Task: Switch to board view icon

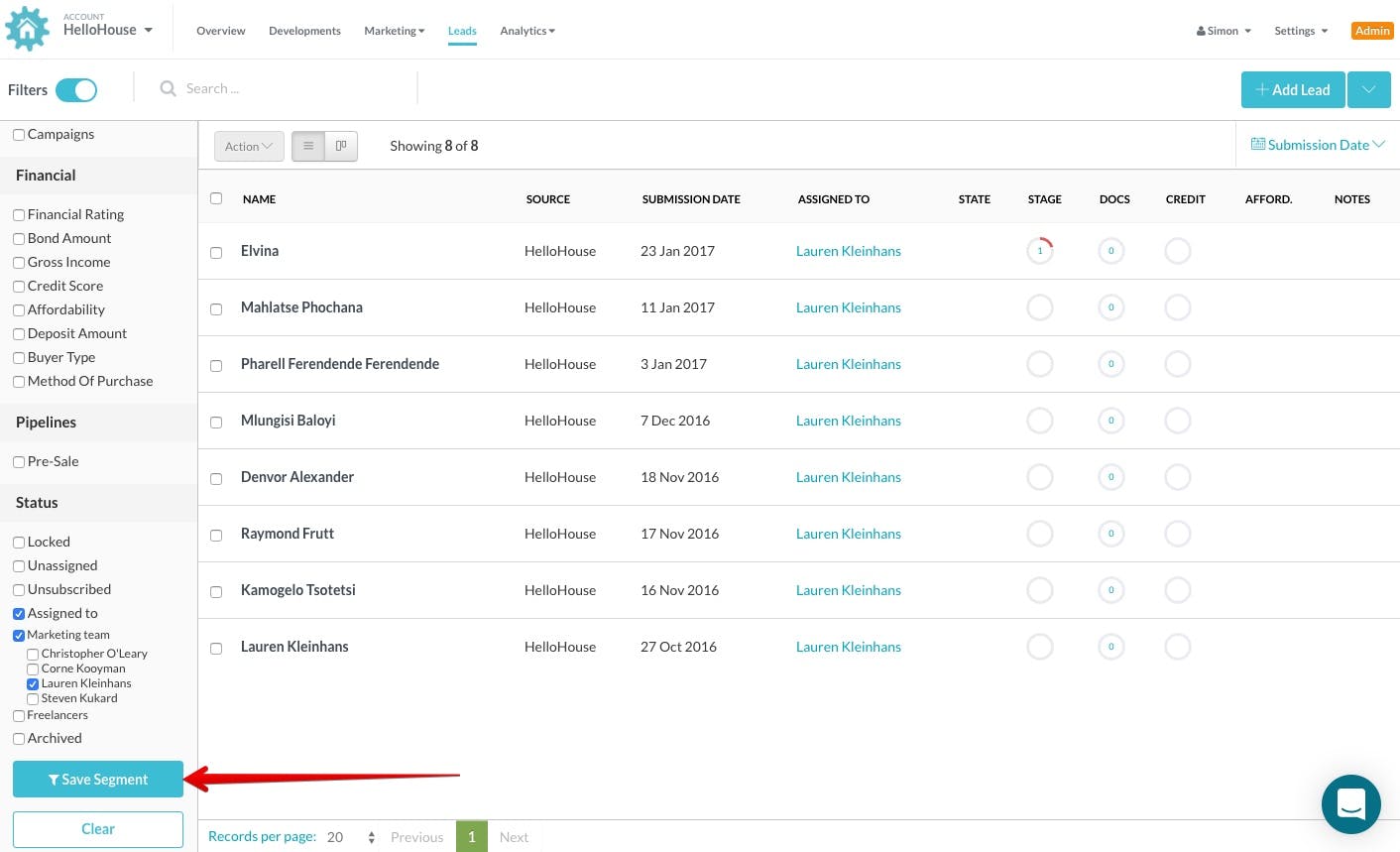Action: coord(341,146)
